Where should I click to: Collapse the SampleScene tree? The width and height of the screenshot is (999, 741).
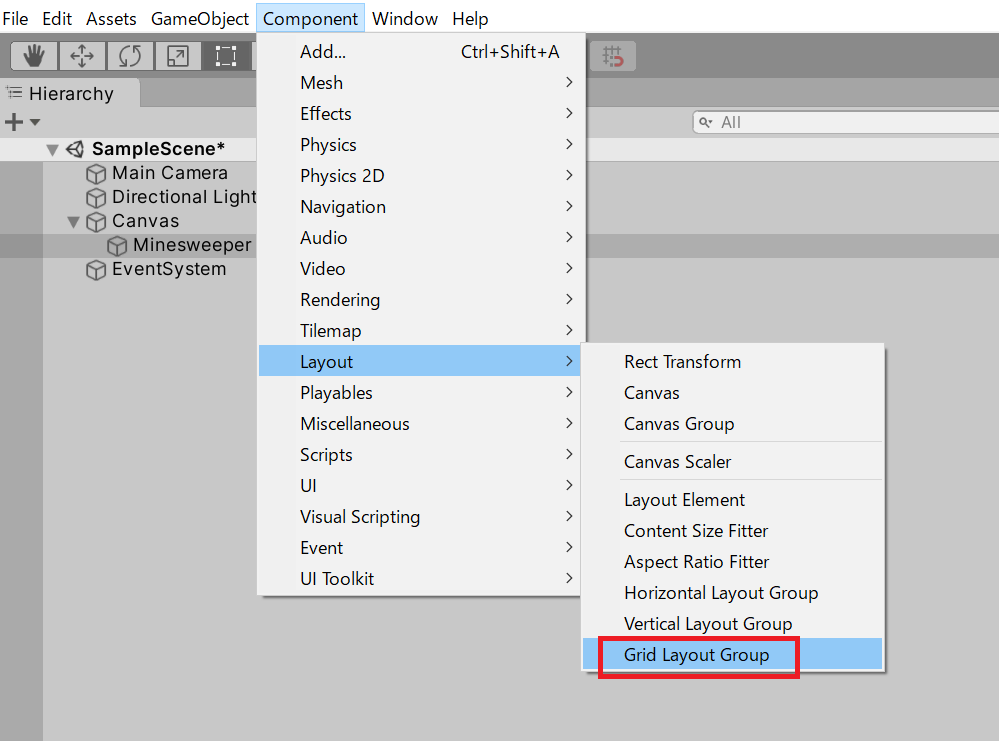point(52,150)
